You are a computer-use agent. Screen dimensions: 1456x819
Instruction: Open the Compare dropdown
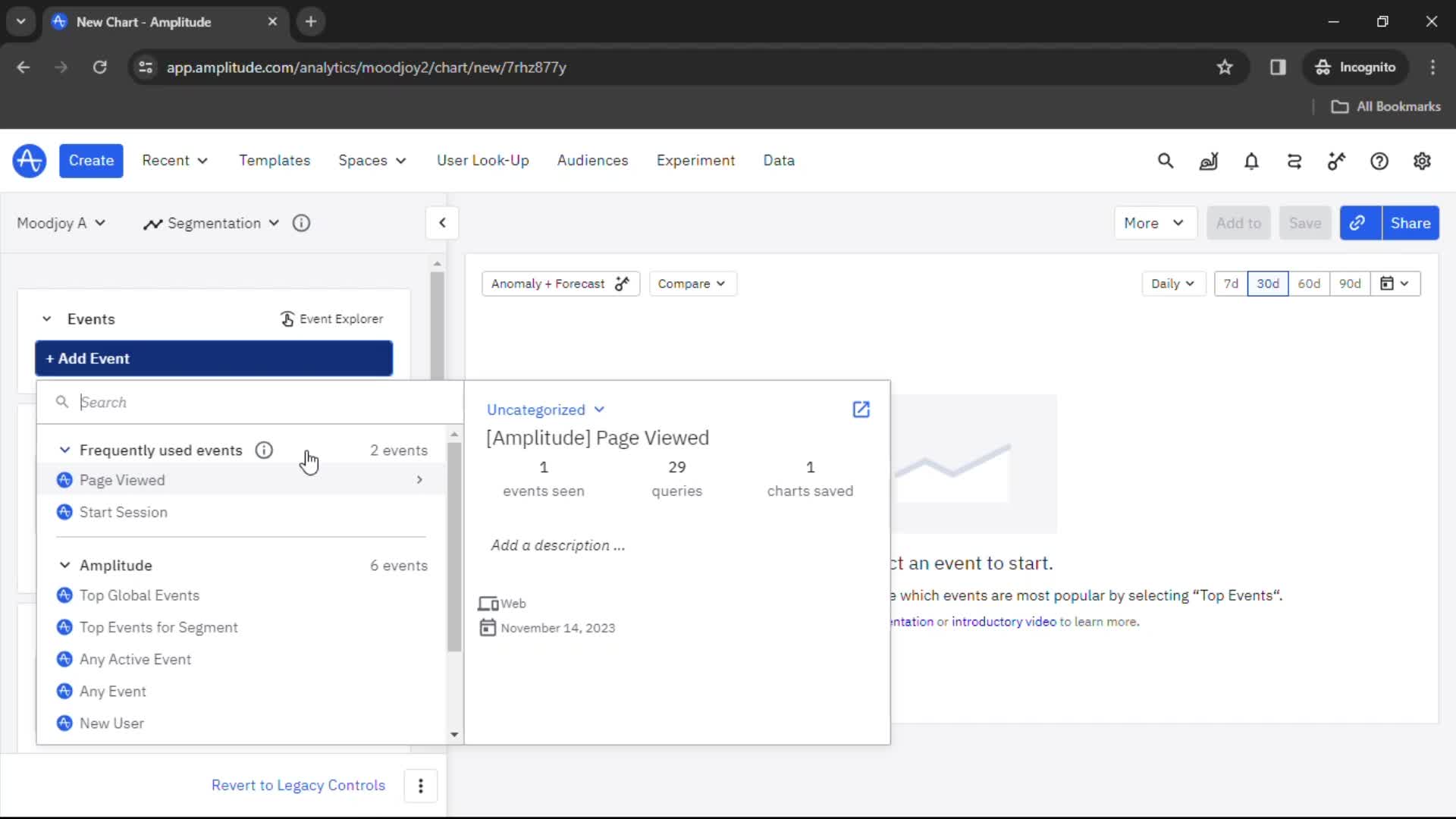coord(692,284)
